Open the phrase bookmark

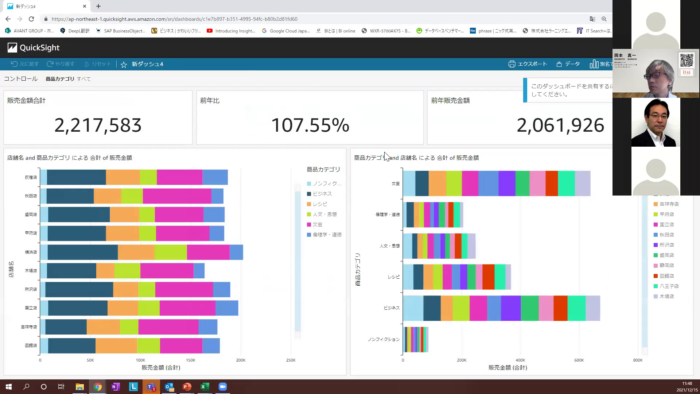pos(493,31)
